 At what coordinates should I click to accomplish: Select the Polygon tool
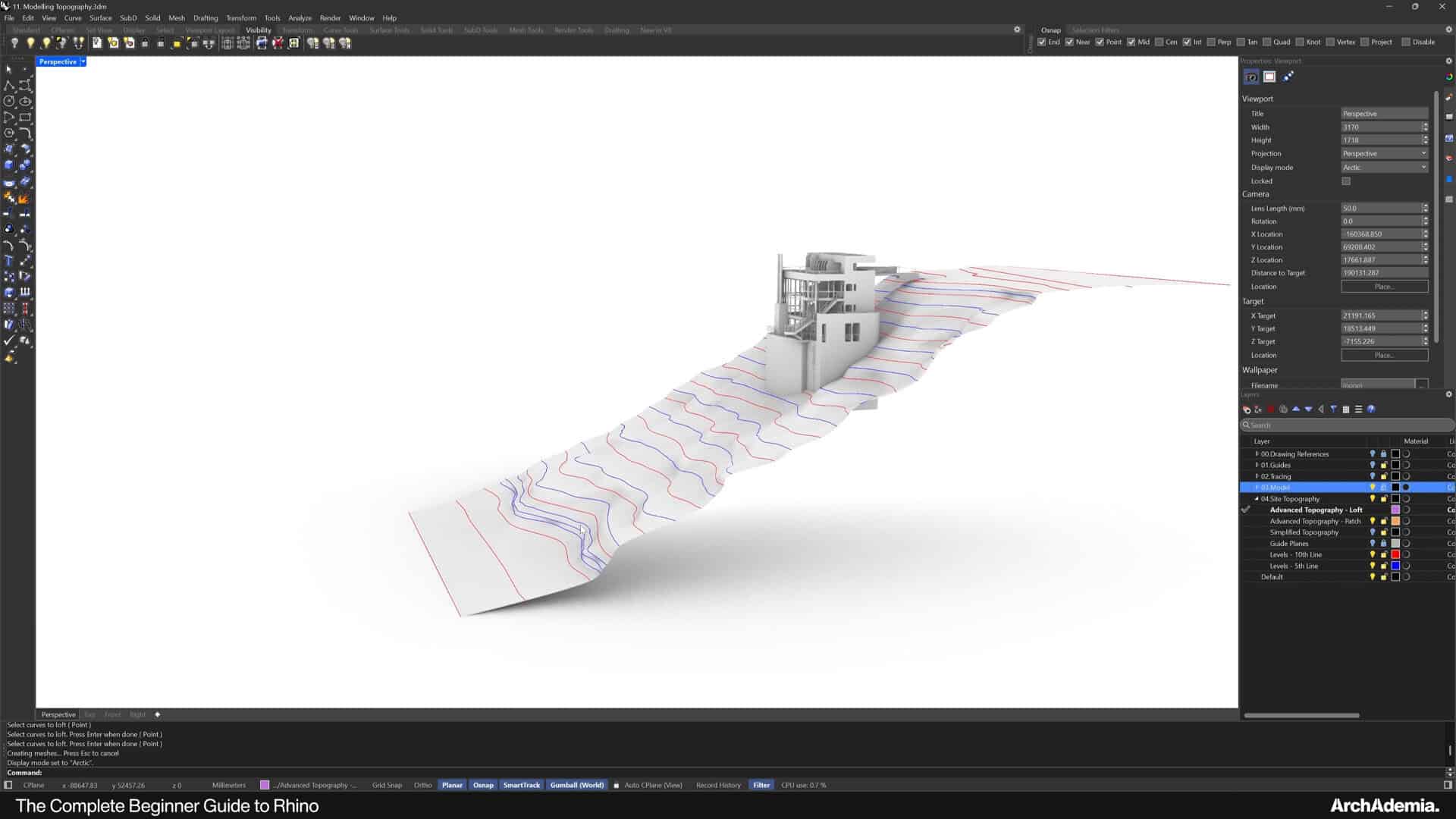pos(9,133)
